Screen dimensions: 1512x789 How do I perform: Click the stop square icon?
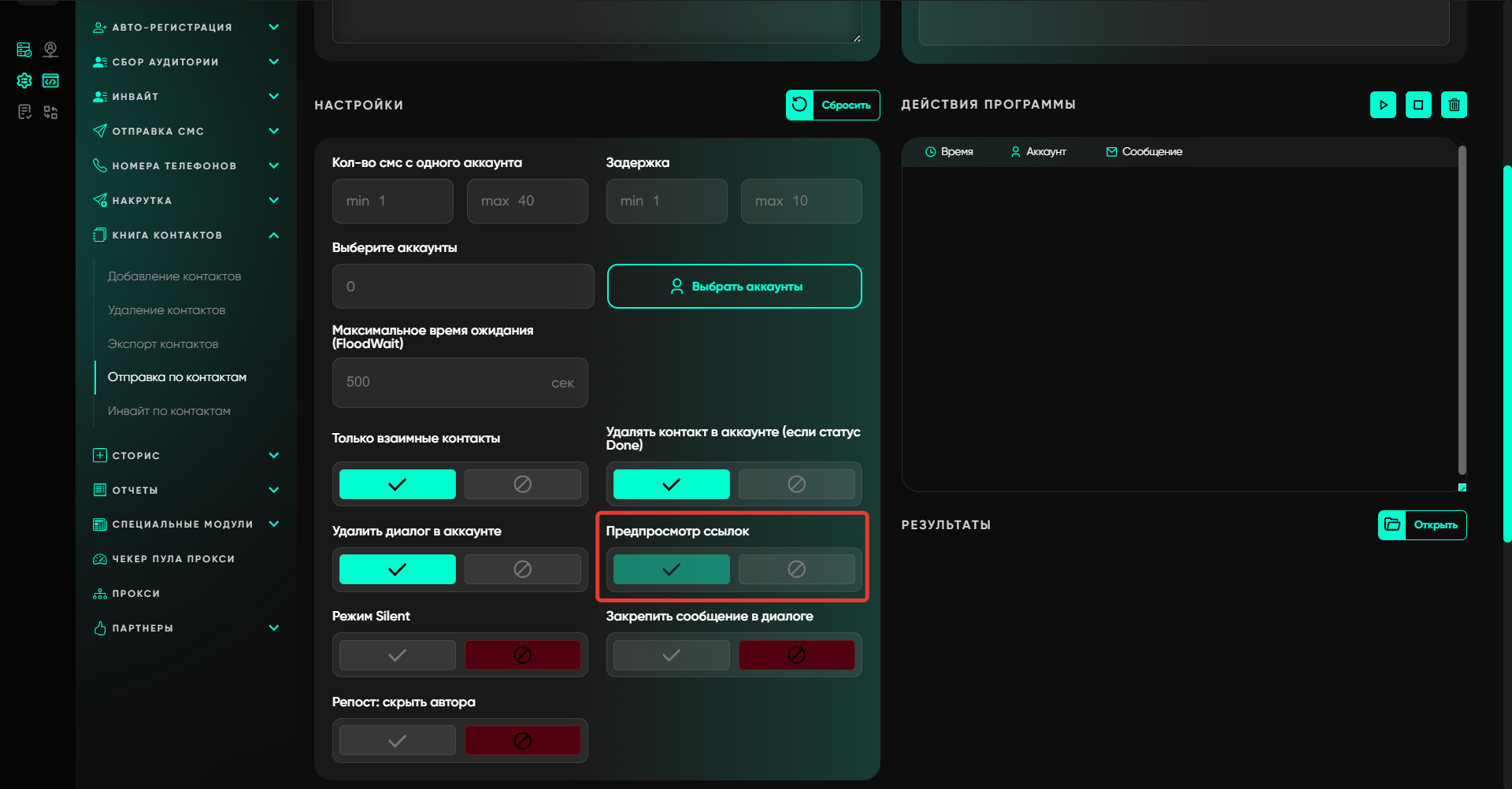pos(1418,105)
